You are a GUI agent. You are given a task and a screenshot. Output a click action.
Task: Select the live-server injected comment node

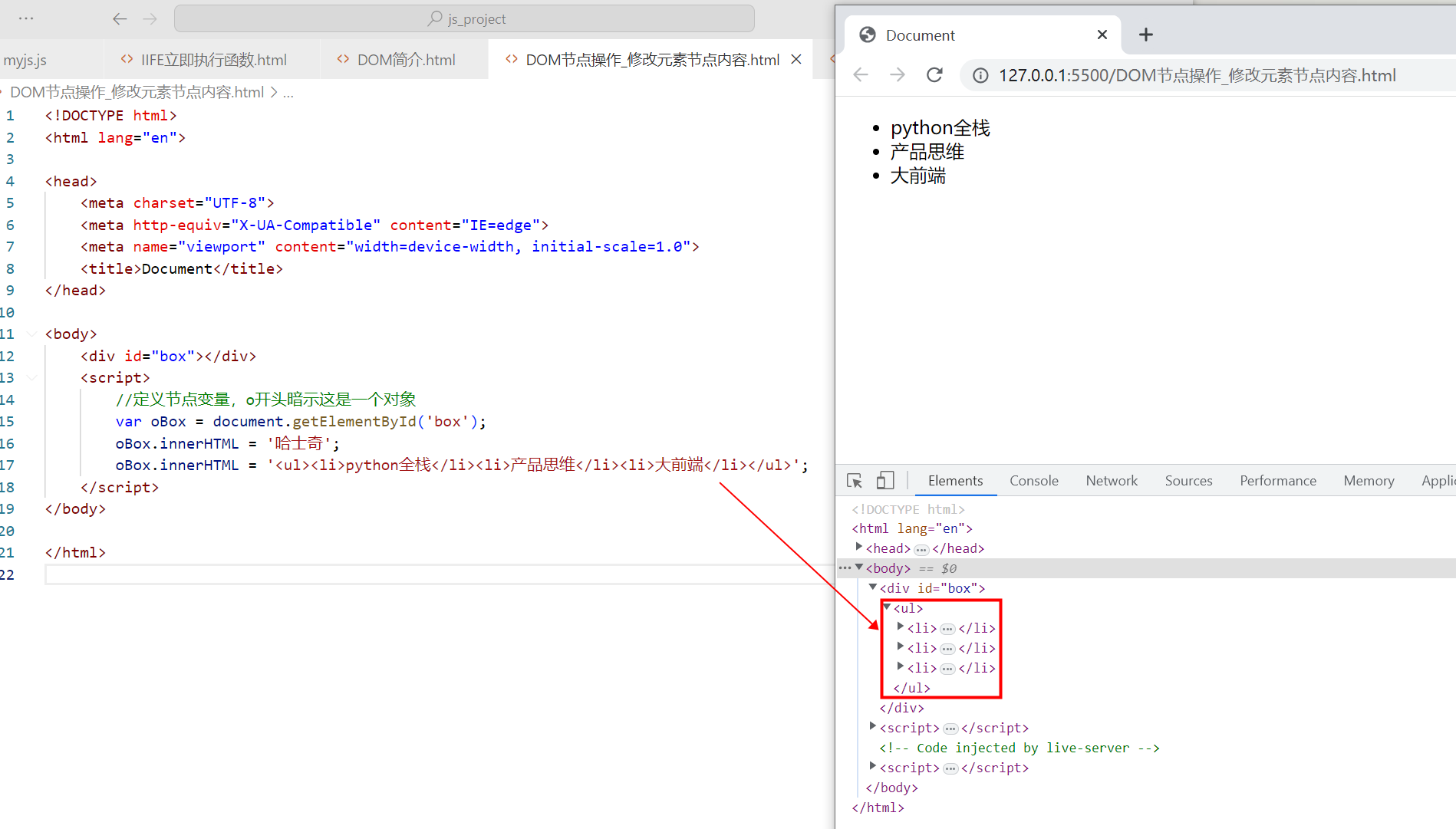pos(1020,748)
